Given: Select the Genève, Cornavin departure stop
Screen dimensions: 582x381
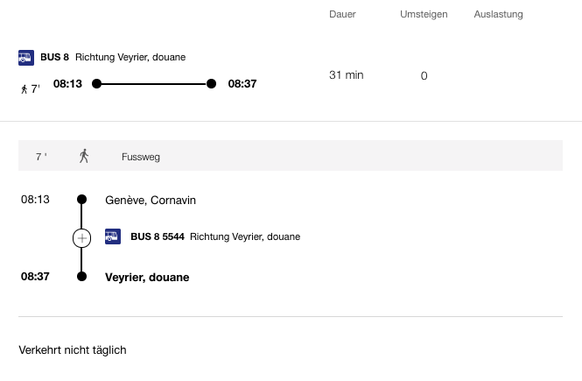Looking at the screenshot, I should pyautogui.click(x=150, y=200).
